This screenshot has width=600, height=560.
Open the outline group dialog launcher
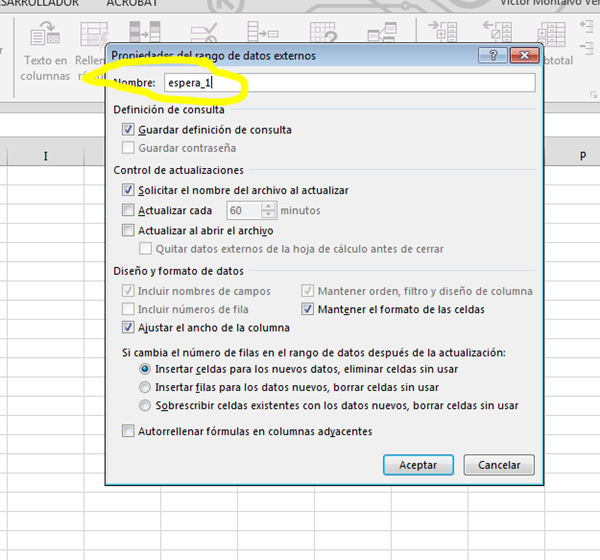tap(593, 95)
